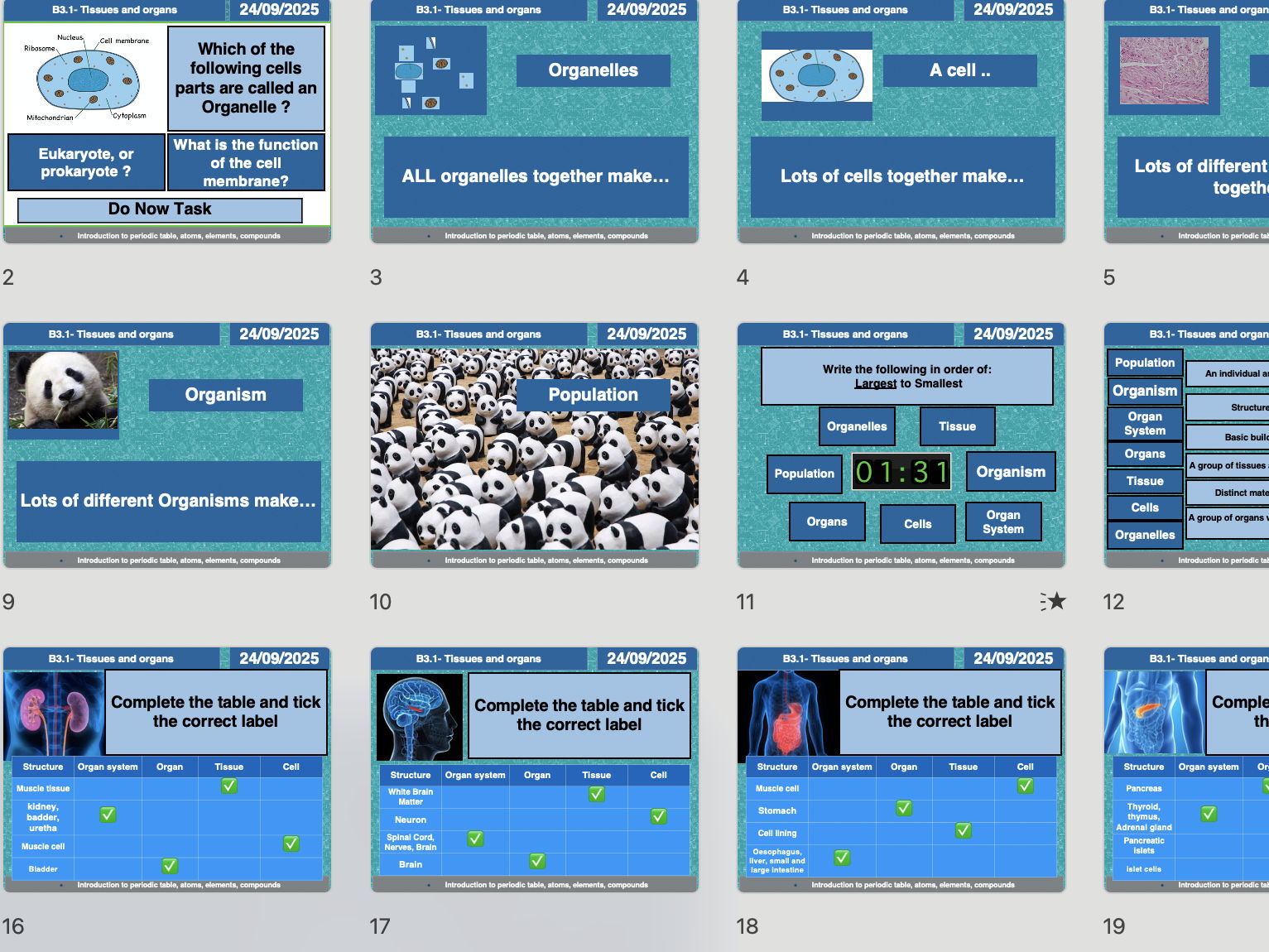The height and width of the screenshot is (952, 1269).
Task: Click the kidney image on slide 16
Action: point(53,710)
